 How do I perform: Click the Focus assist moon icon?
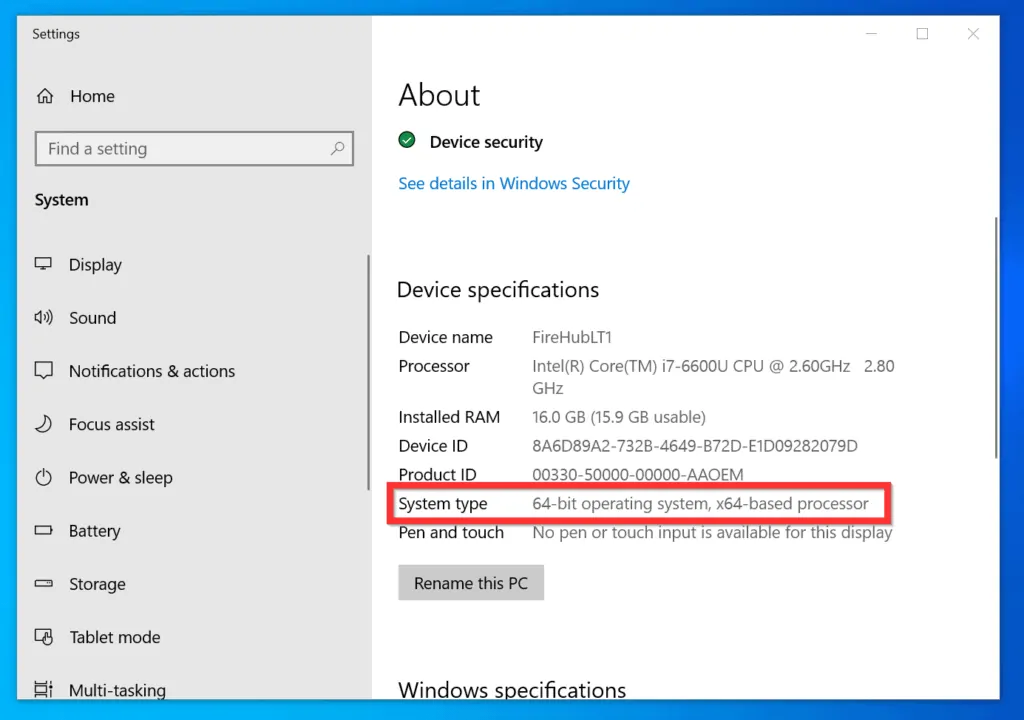click(44, 424)
